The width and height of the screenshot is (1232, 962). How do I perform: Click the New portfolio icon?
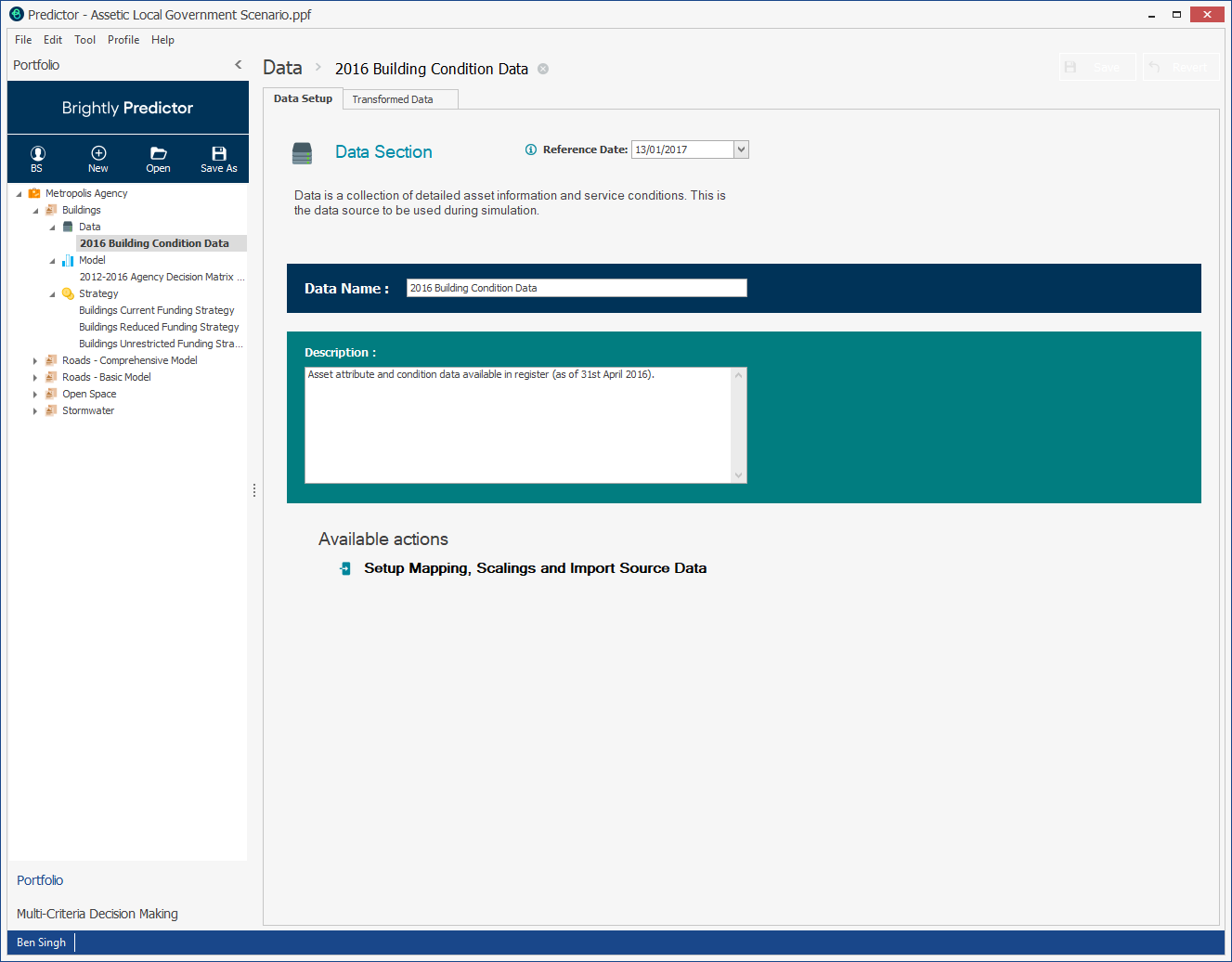[x=98, y=154]
